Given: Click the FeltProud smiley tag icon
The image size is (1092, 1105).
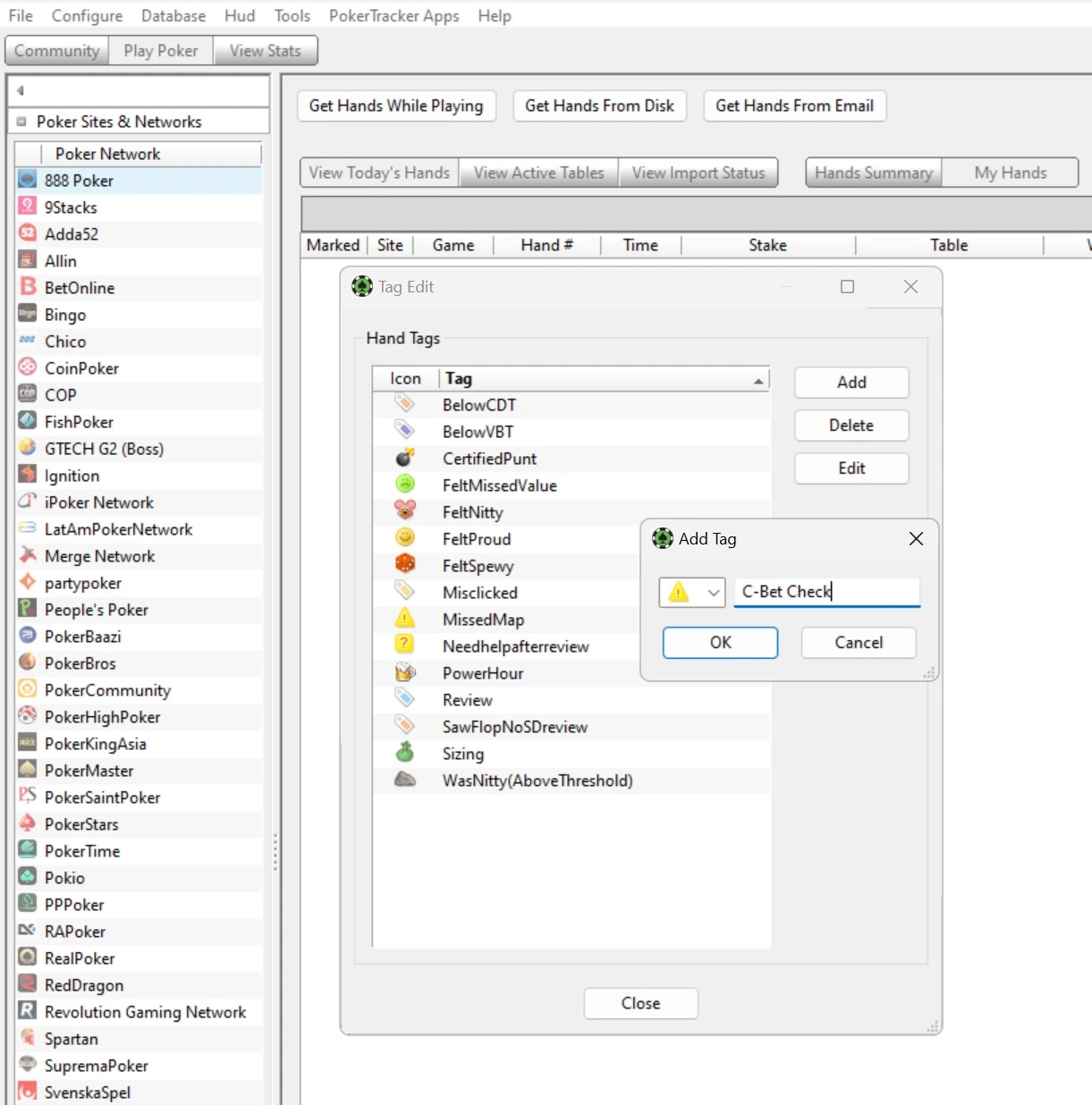Looking at the screenshot, I should [x=405, y=538].
